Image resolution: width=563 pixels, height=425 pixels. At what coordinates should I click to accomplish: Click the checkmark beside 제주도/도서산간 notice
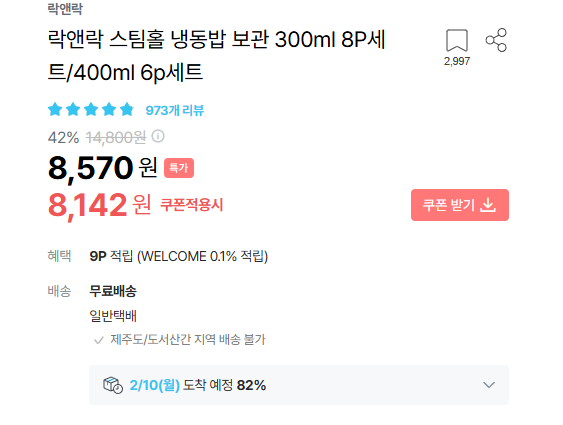tap(98, 340)
